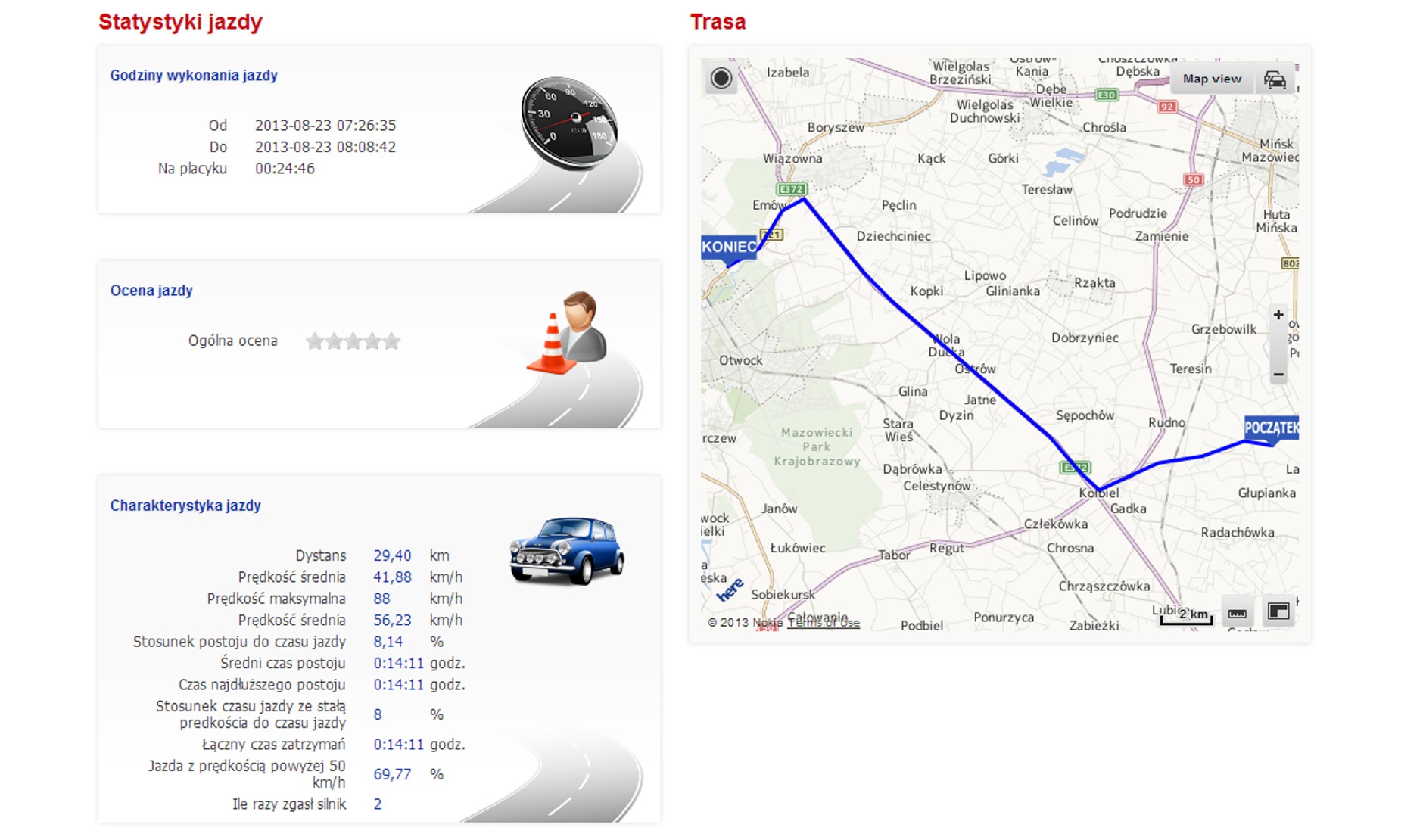Viewport: 1423px width, 840px height.
Task: Click the blue Mini car image
Action: pos(567,551)
